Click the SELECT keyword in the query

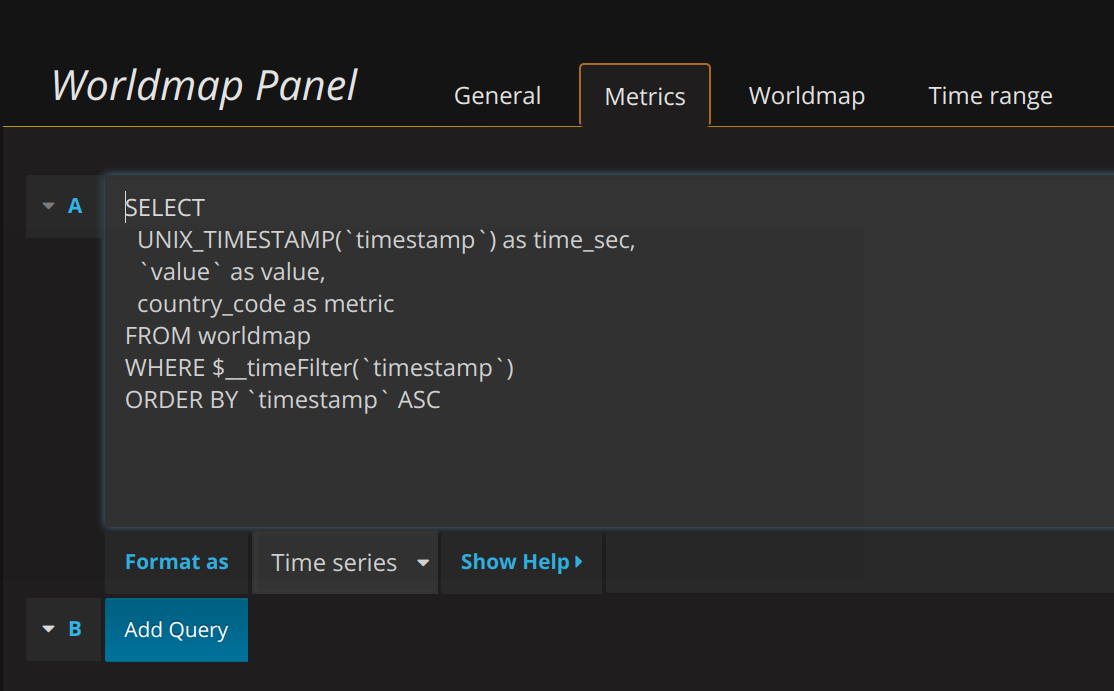pyautogui.click(x=164, y=207)
